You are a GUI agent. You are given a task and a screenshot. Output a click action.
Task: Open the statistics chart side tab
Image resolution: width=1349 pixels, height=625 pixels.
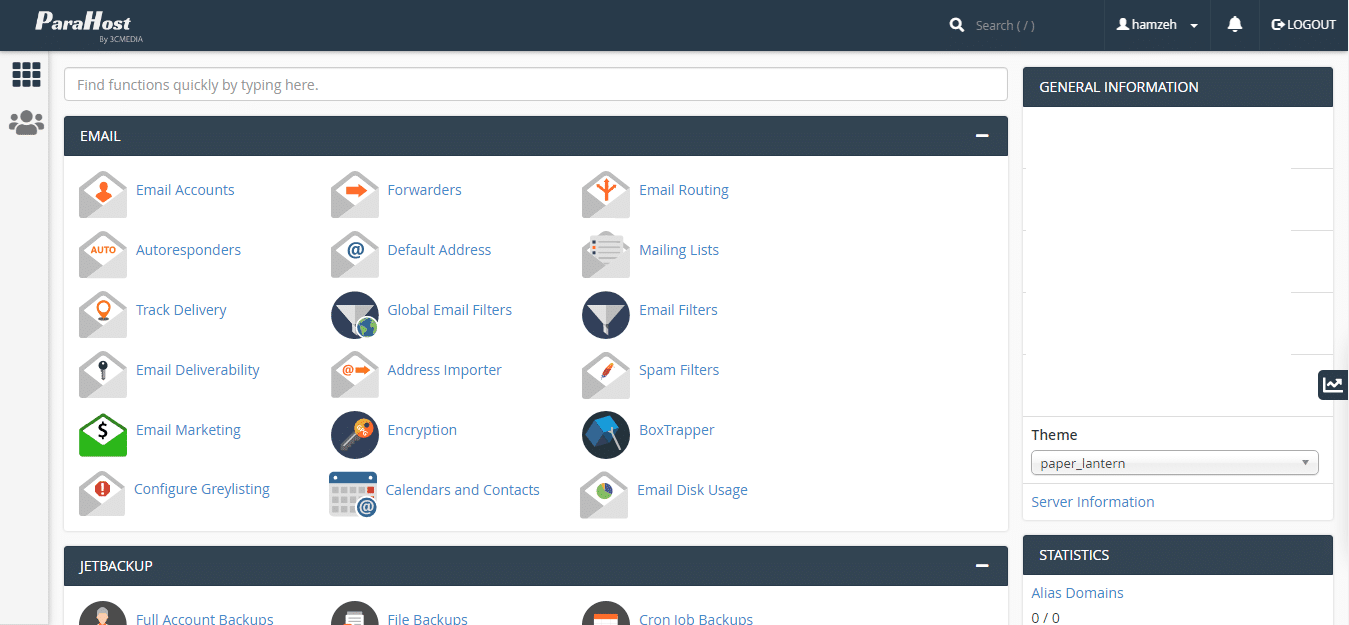pyautogui.click(x=1332, y=384)
